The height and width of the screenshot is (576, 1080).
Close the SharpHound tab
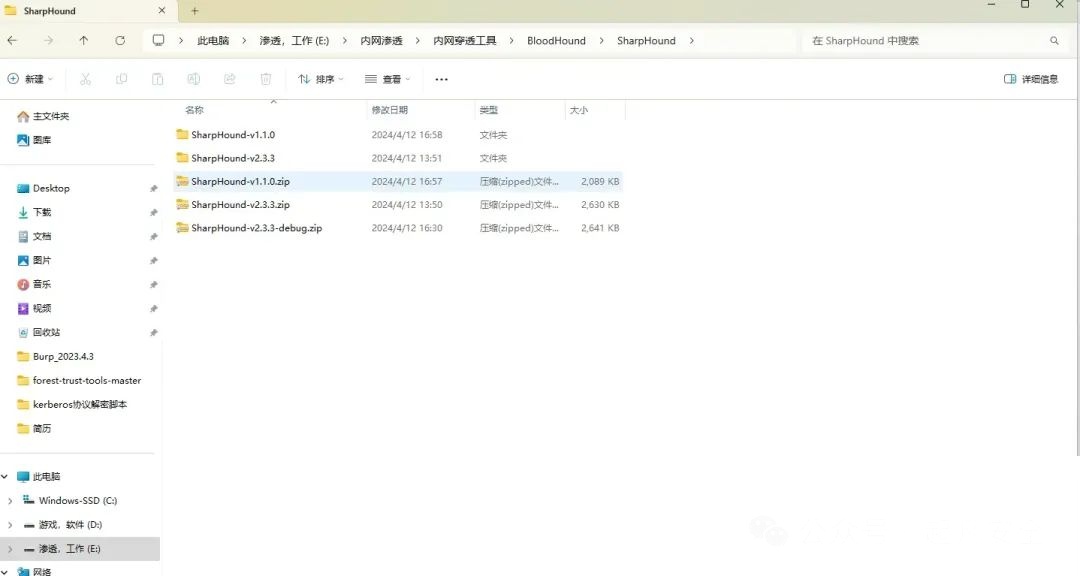pyautogui.click(x=162, y=11)
